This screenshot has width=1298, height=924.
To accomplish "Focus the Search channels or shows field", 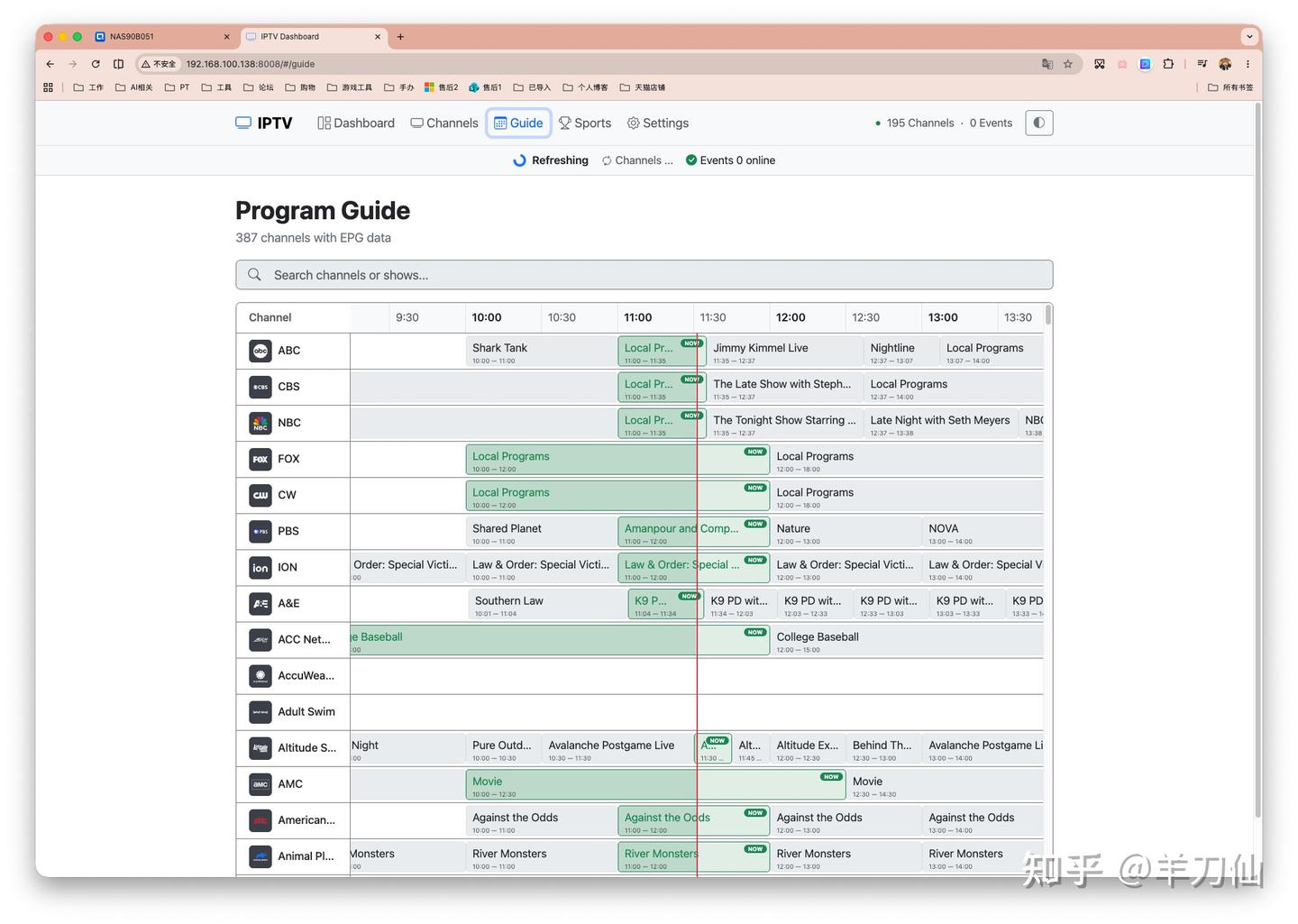I will point(644,275).
